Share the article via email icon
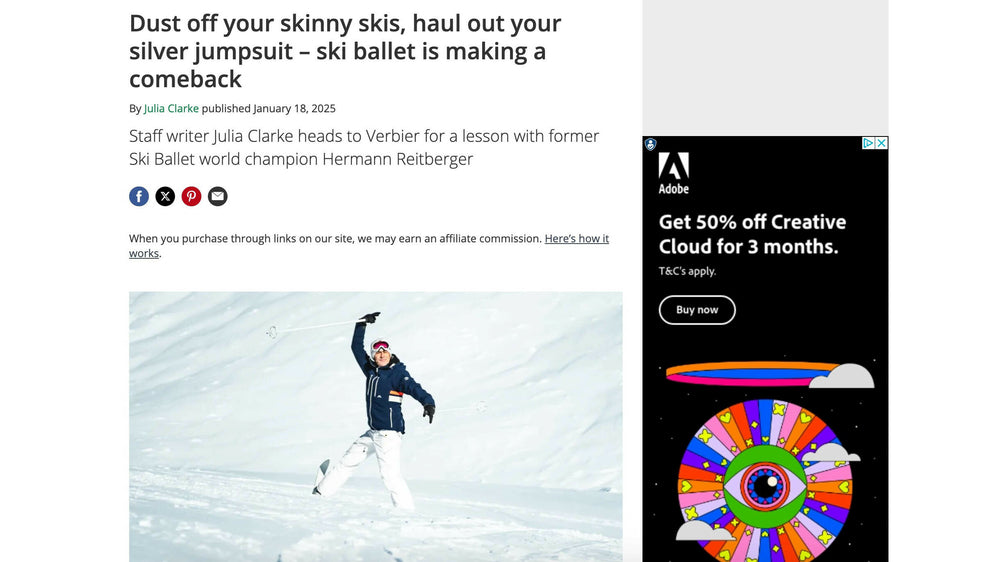Image resolution: width=1000 pixels, height=562 pixels. coord(217,196)
